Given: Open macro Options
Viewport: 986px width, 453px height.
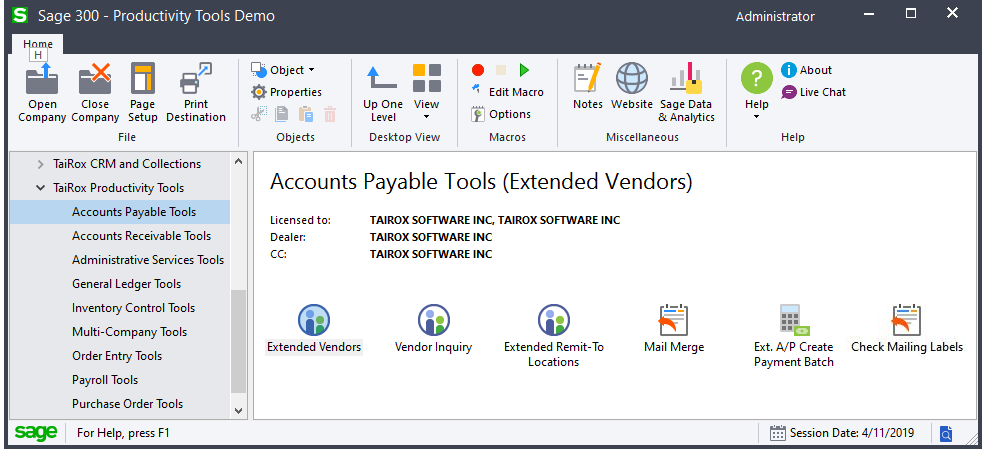Looking at the screenshot, I should 501,114.
